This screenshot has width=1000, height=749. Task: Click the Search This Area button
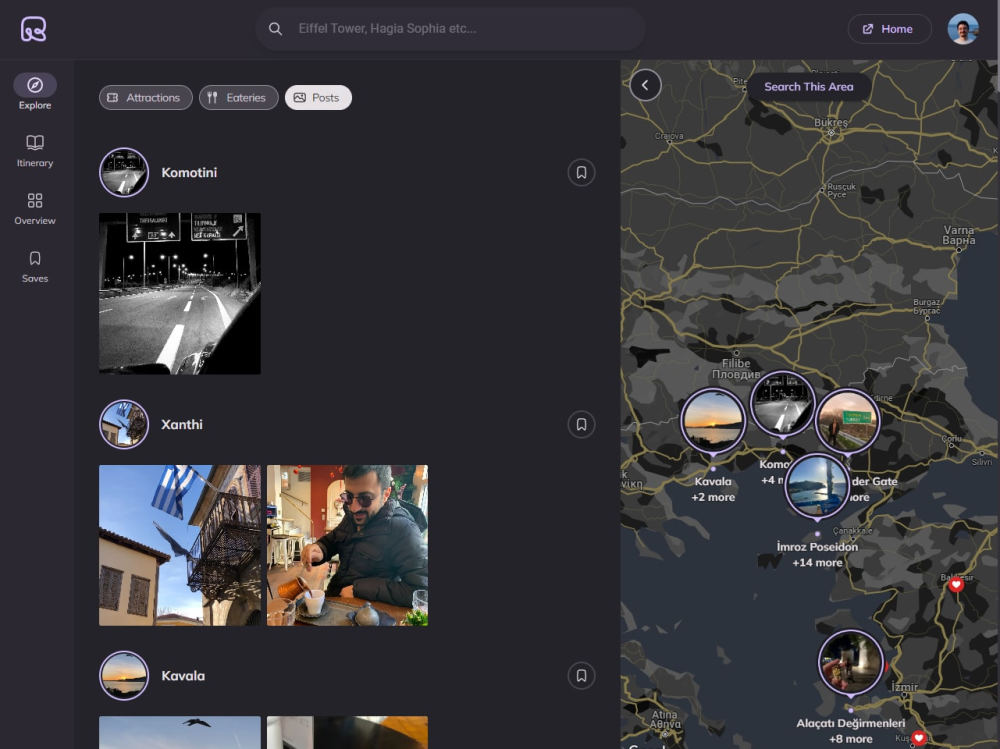point(809,87)
